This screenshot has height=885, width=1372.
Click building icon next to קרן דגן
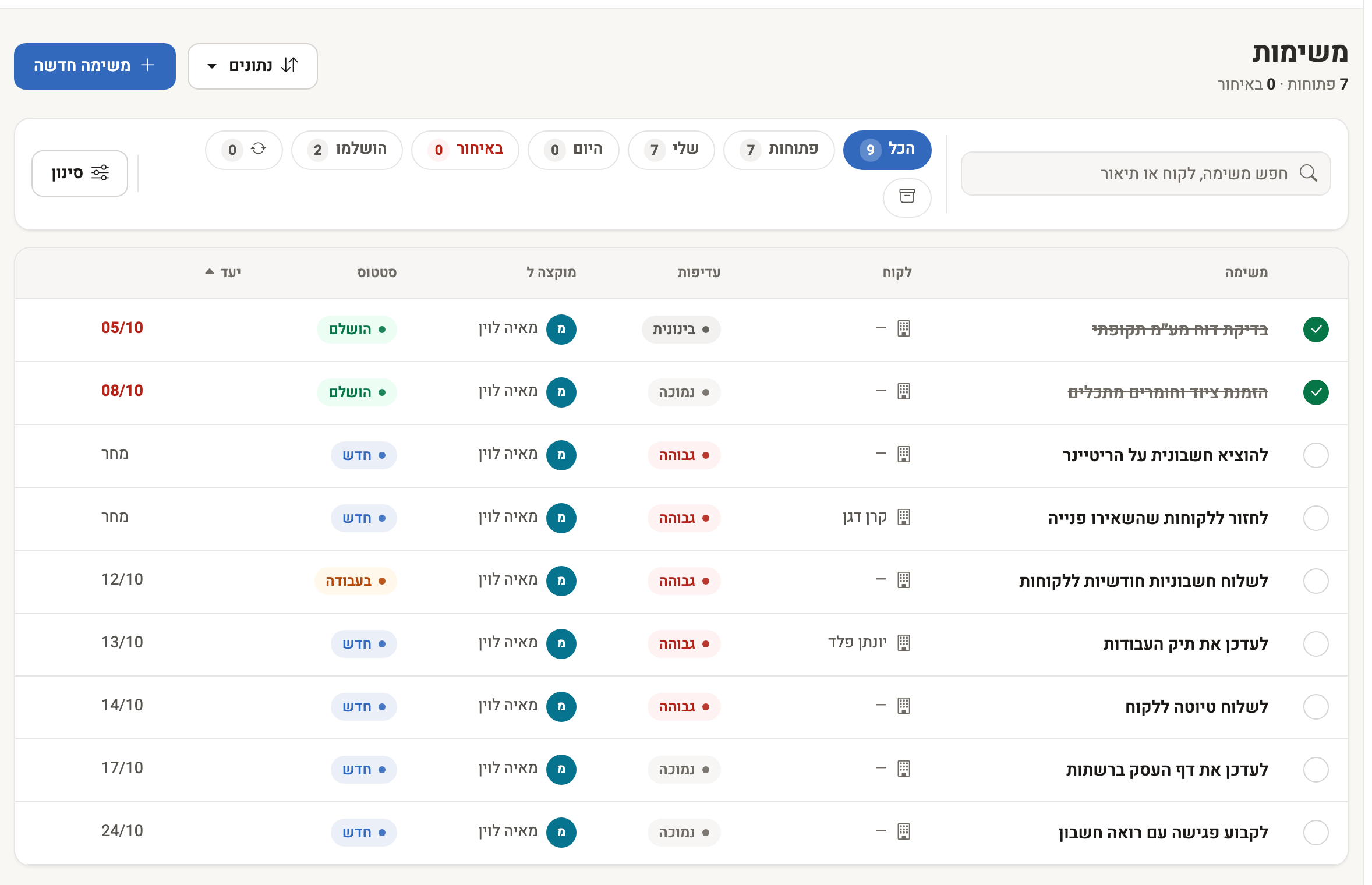903,517
